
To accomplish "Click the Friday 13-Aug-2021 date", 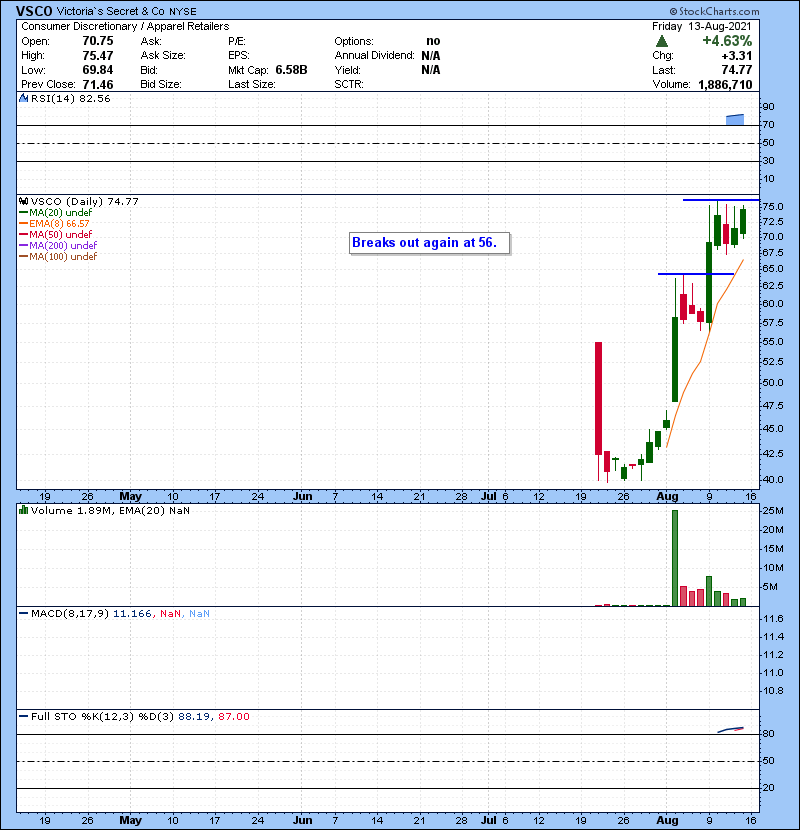I will click(702, 26).
